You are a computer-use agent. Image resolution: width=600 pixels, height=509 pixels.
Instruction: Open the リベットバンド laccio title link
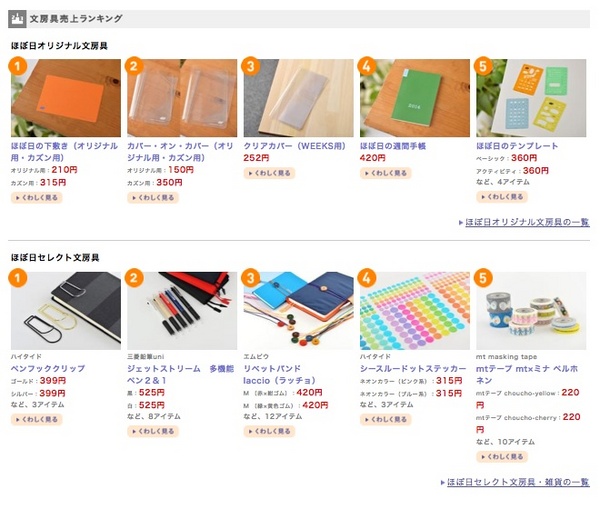click(x=279, y=374)
